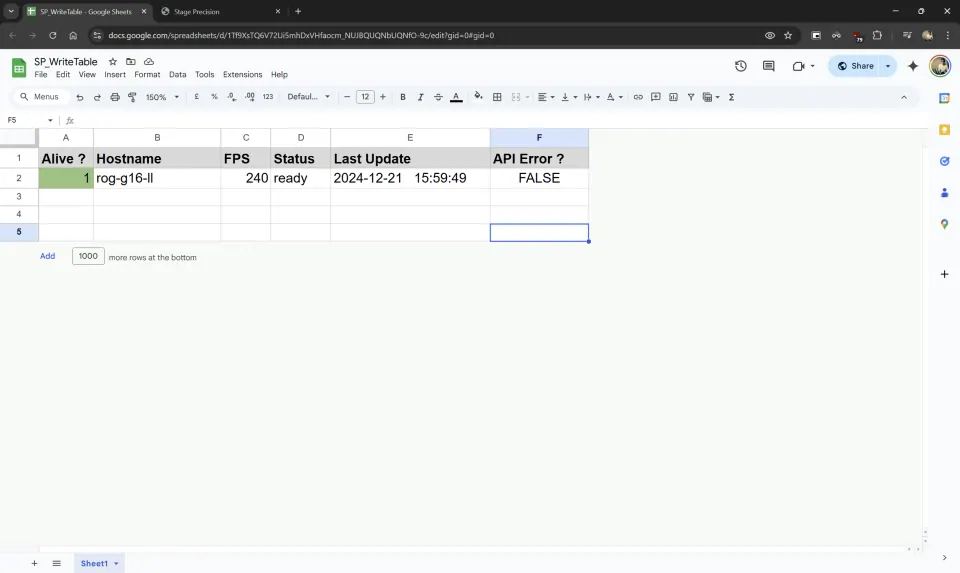
Task: Open the Tools menu
Action: point(204,75)
